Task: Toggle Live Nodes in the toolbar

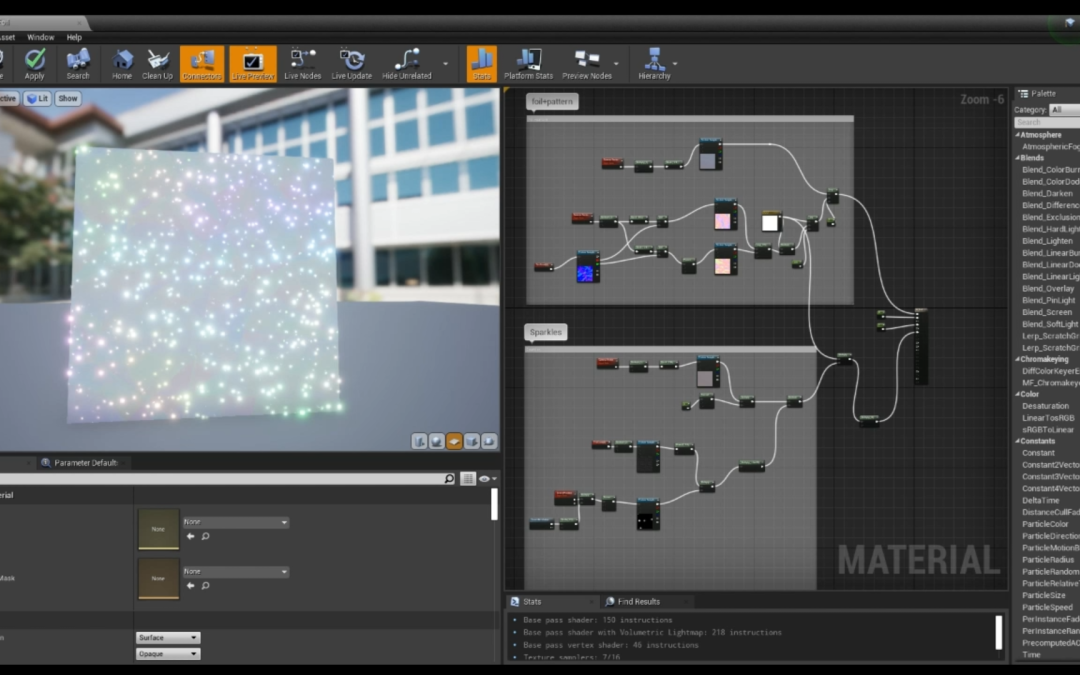Action: pyautogui.click(x=302, y=64)
